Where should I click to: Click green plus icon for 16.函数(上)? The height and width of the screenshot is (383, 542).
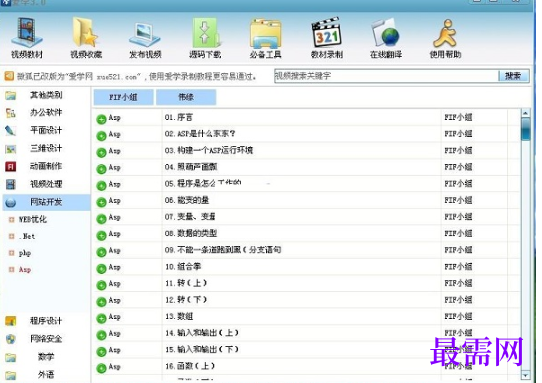[x=101, y=368]
